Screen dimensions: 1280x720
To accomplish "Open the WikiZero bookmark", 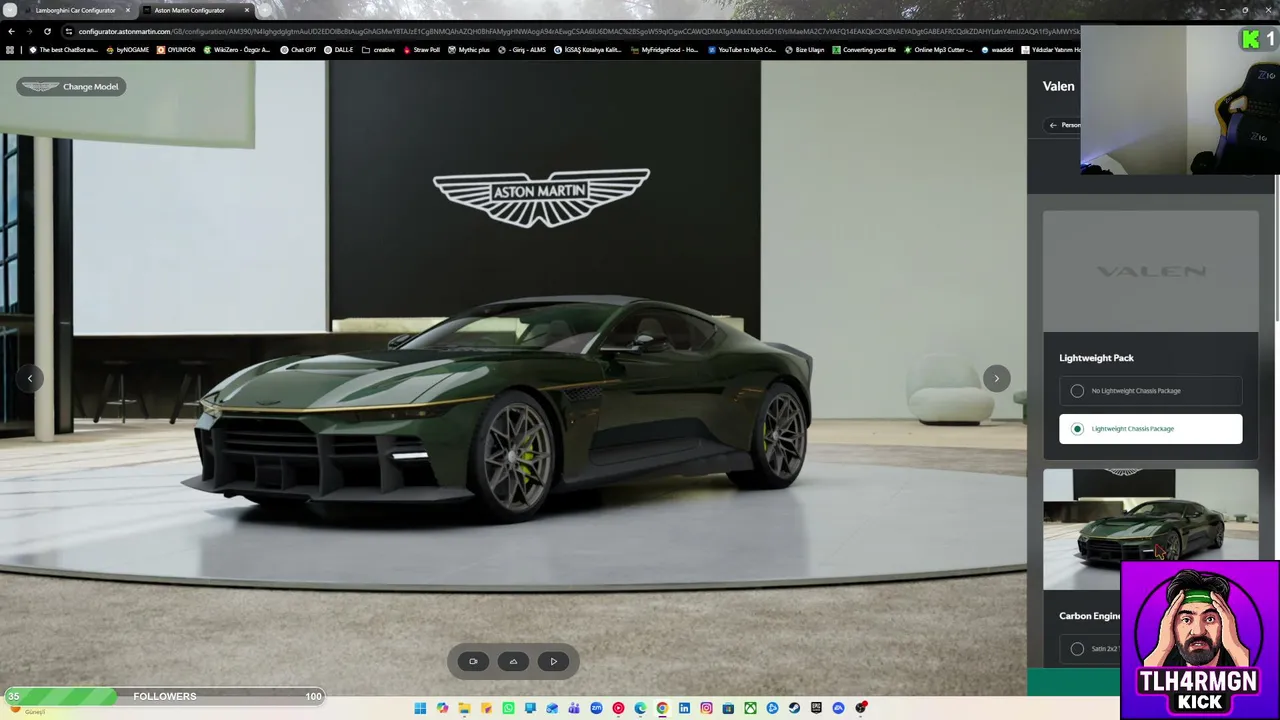I will [237, 50].
